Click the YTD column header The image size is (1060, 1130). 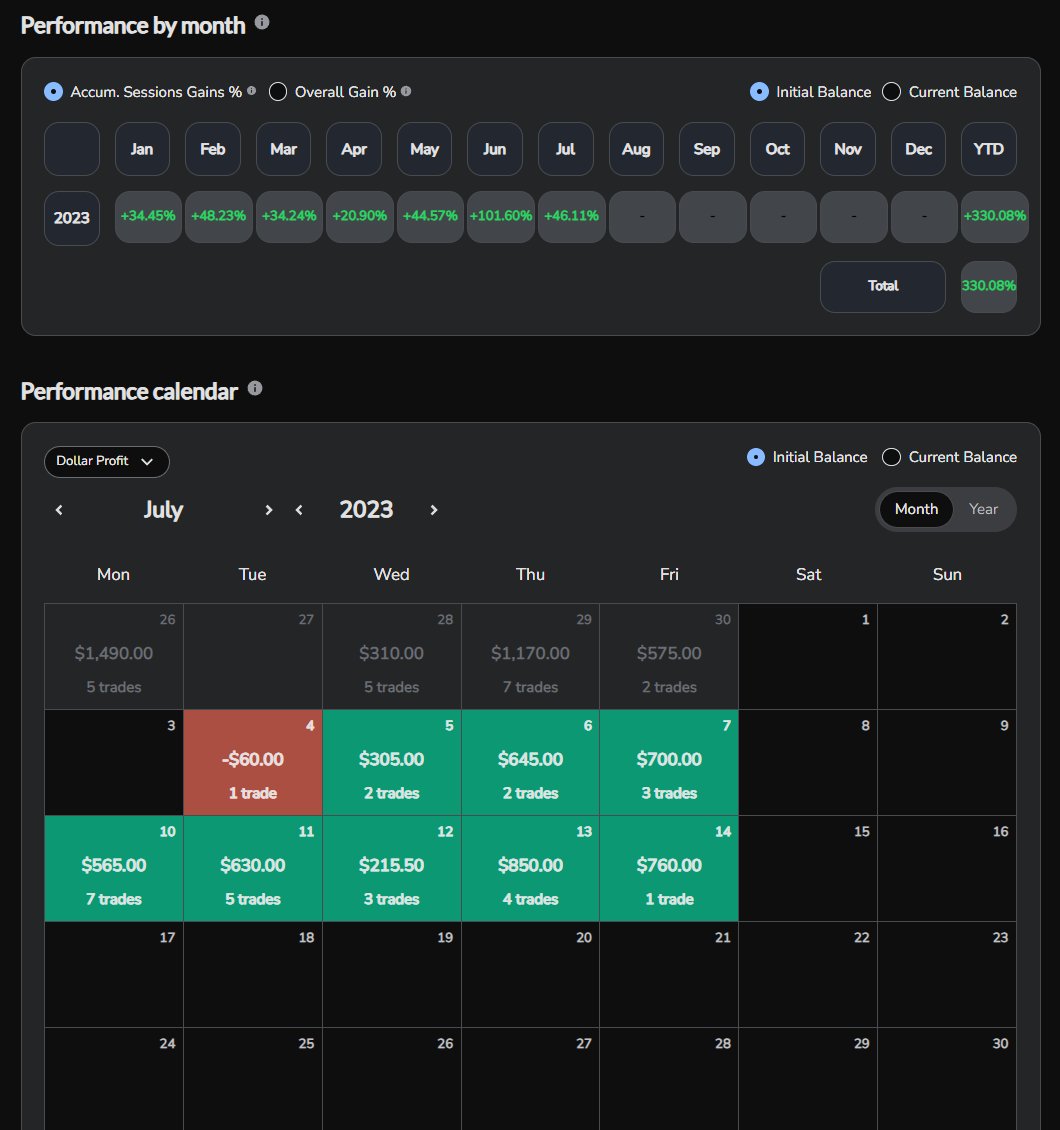[989, 149]
